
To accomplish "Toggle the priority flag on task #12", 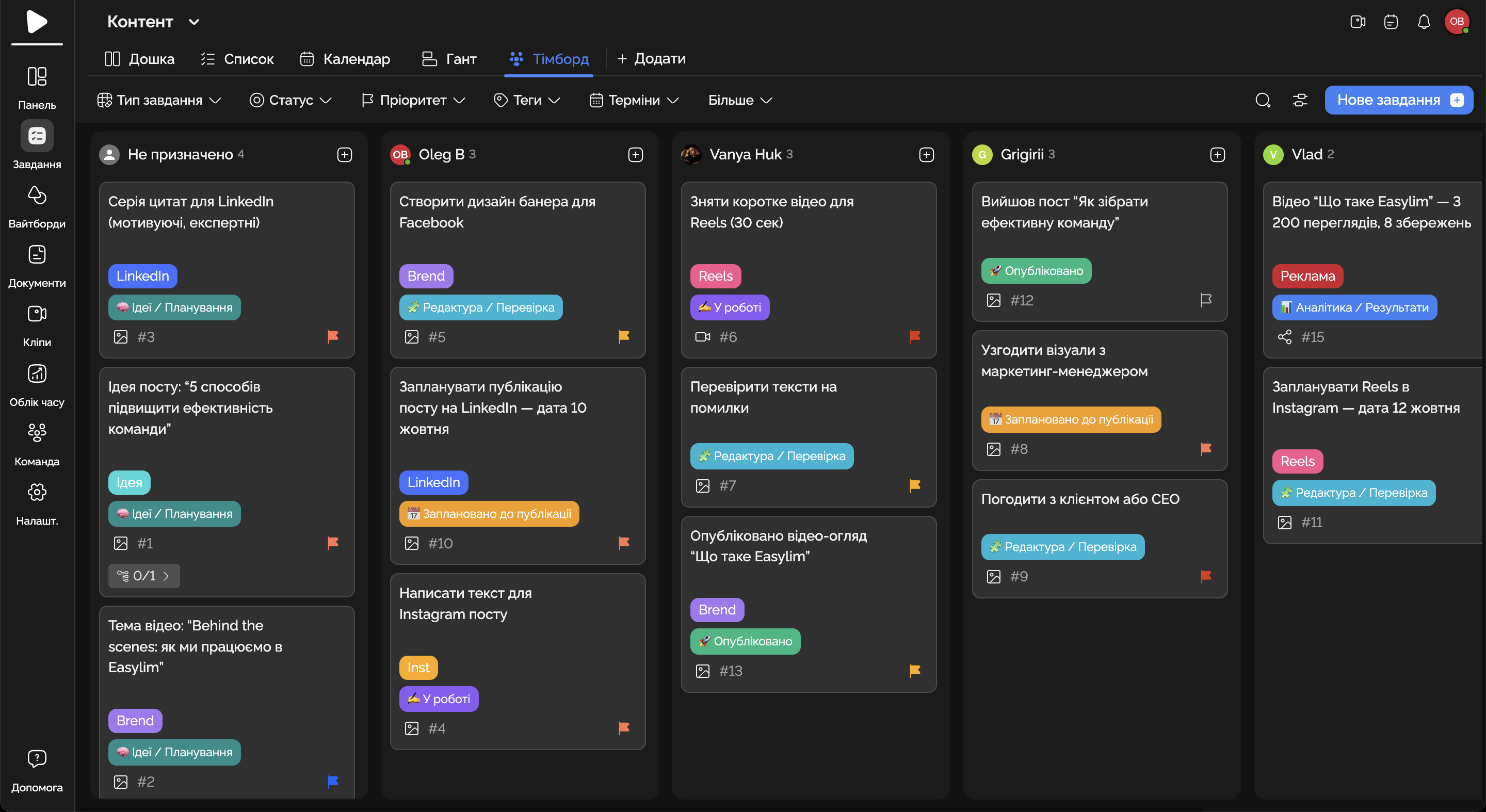I will (1206, 300).
